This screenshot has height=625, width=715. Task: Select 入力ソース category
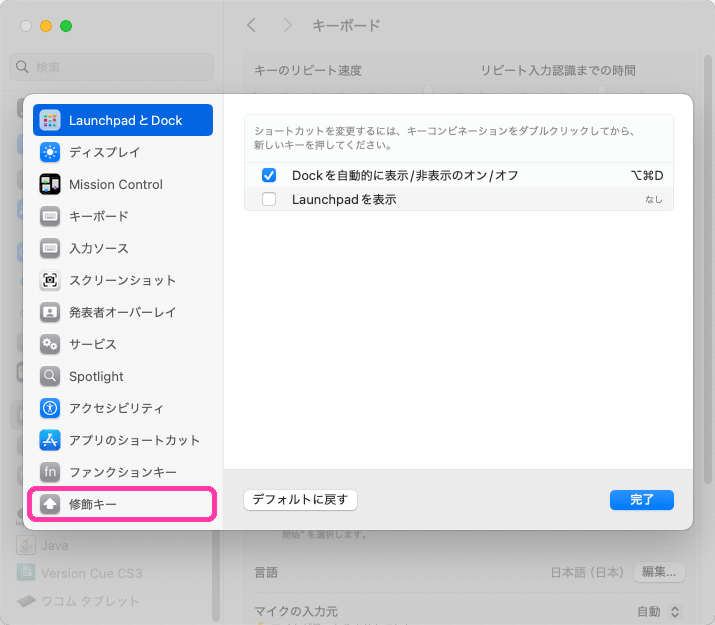98,248
